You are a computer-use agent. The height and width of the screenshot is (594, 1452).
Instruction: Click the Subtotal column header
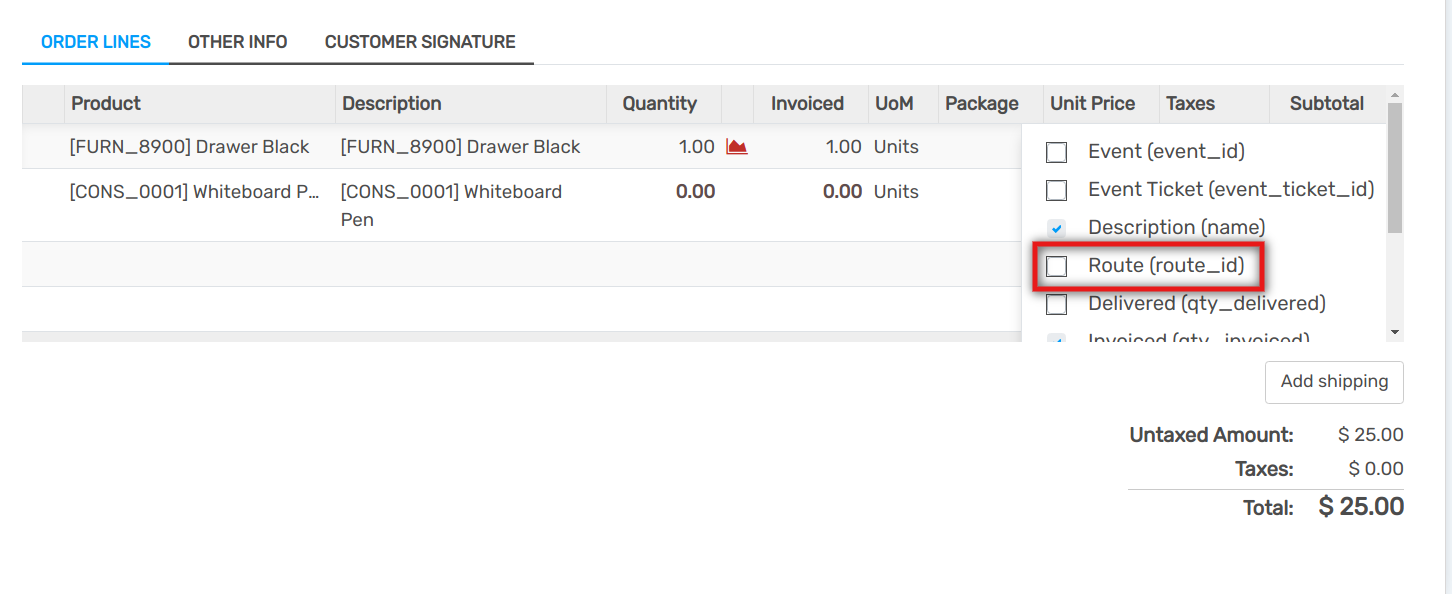click(x=1326, y=103)
